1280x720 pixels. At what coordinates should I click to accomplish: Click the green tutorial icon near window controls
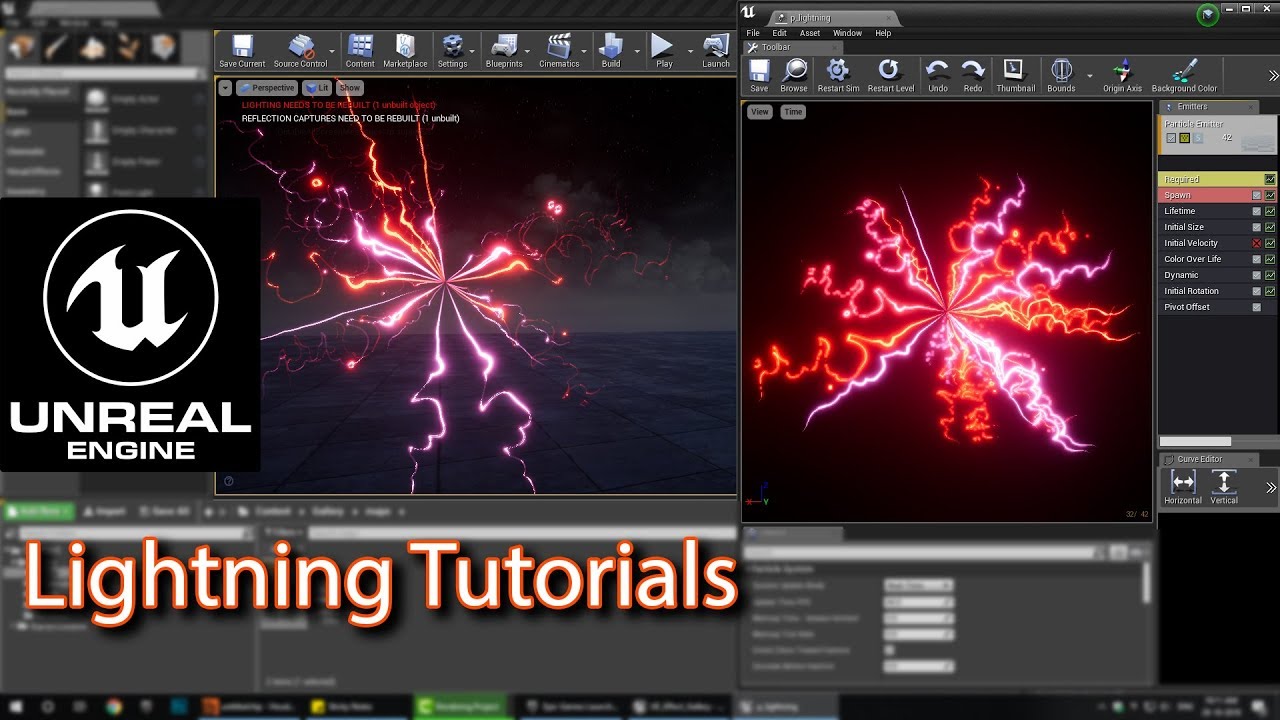coord(1208,14)
